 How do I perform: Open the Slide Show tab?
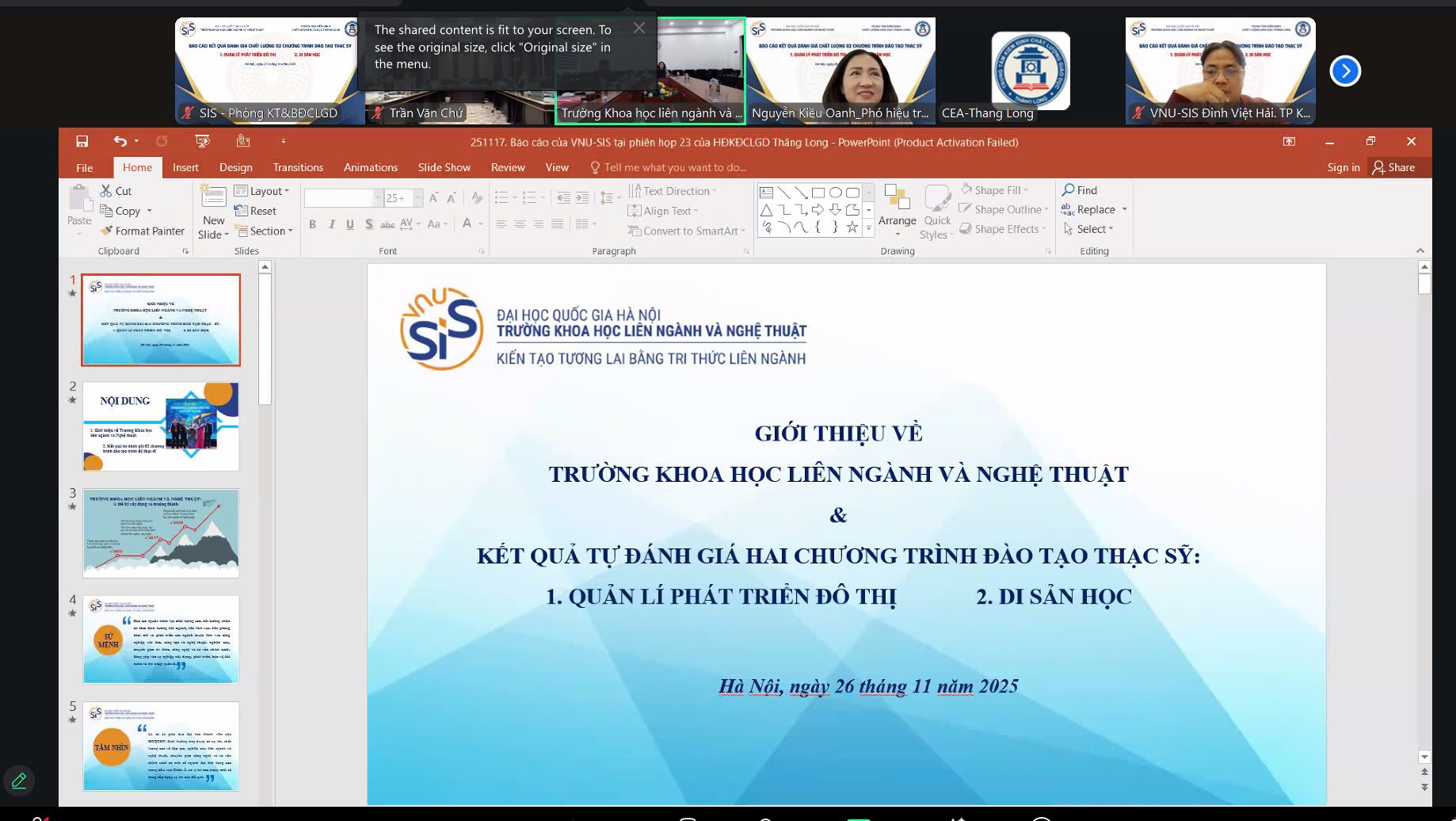pos(444,167)
